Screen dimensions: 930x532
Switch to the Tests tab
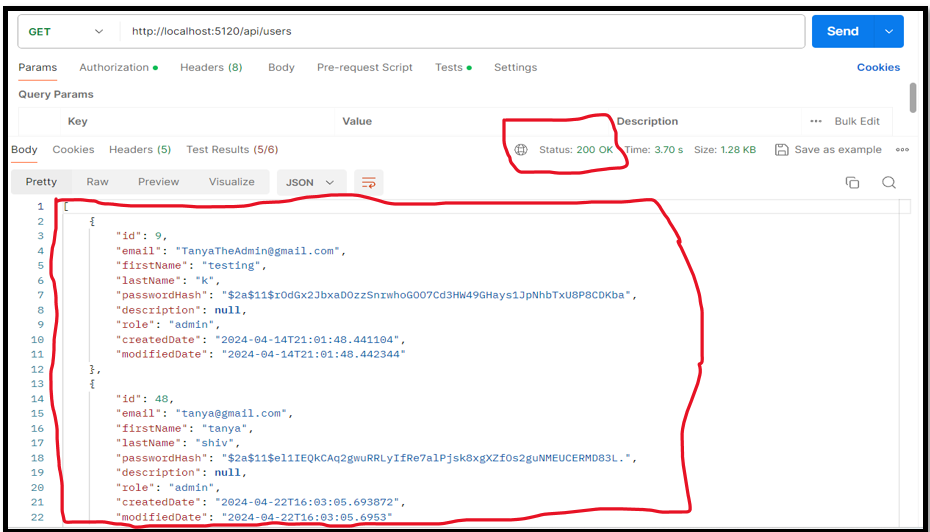point(453,68)
